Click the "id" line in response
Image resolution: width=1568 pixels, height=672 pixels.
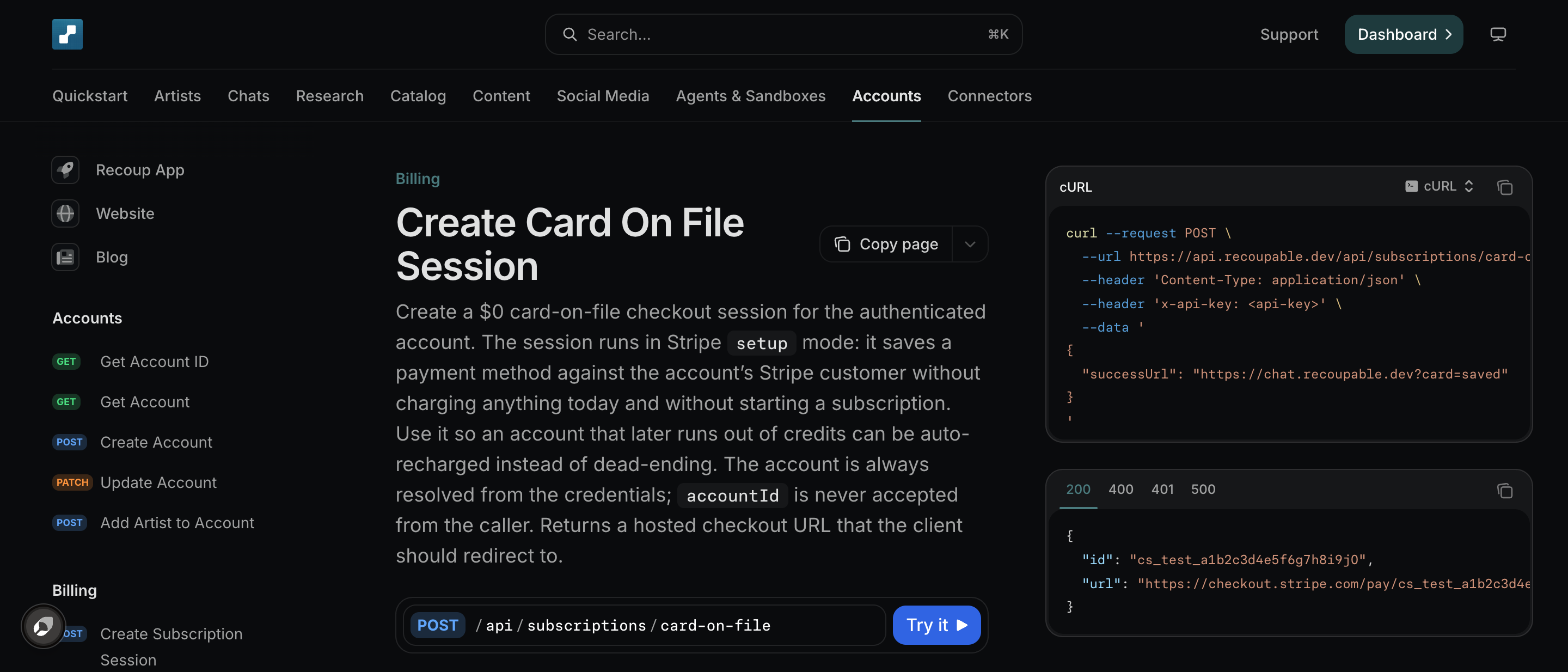(1227, 559)
